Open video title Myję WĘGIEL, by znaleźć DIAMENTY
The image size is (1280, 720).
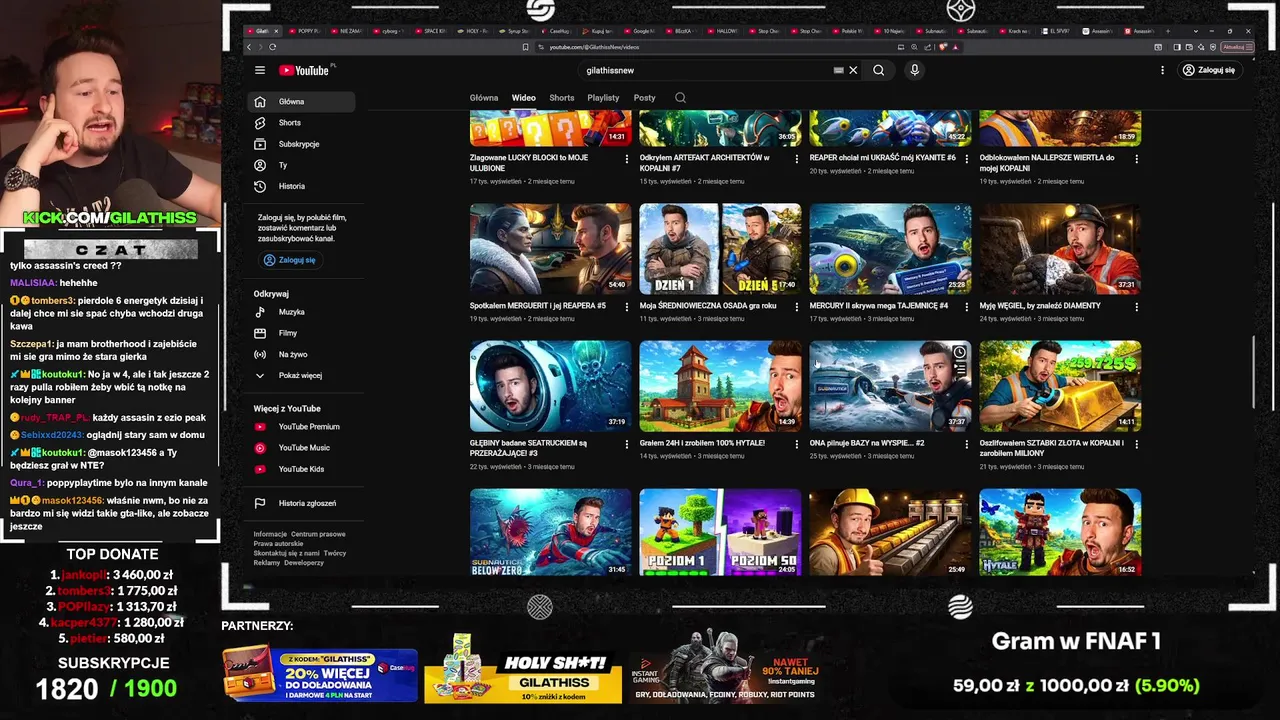1040,306
